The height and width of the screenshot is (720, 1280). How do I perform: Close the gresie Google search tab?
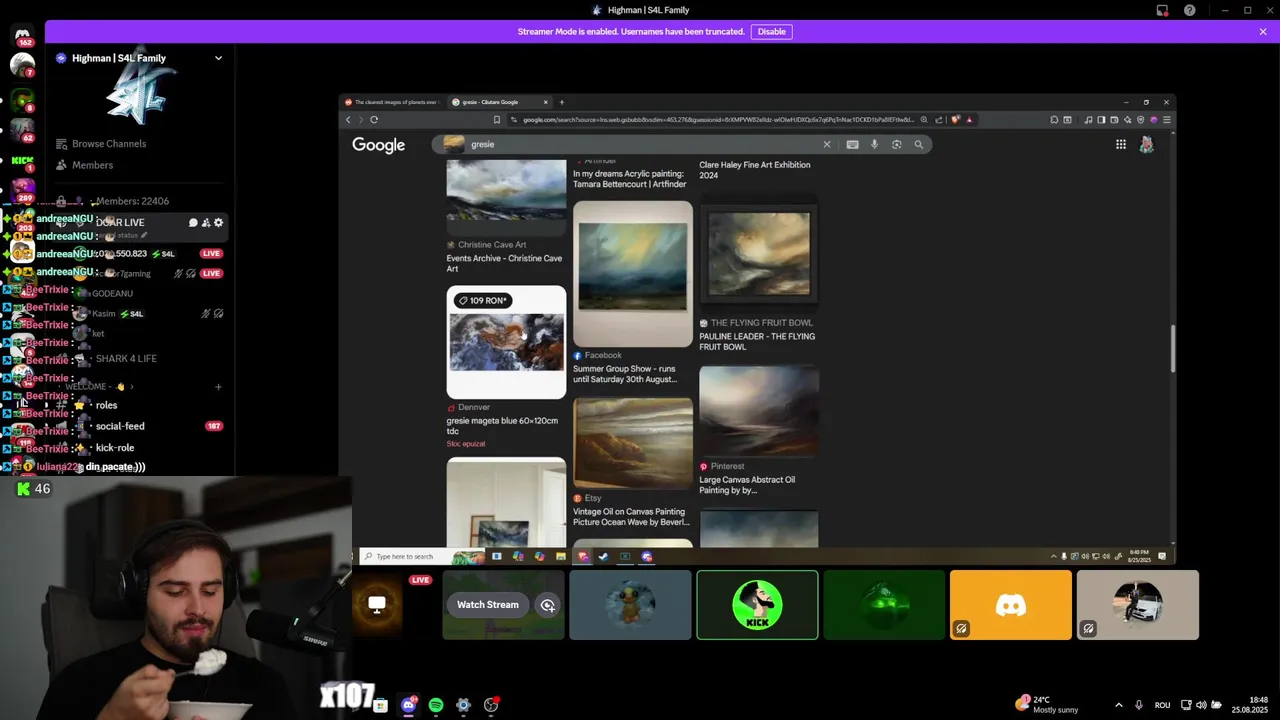(546, 102)
